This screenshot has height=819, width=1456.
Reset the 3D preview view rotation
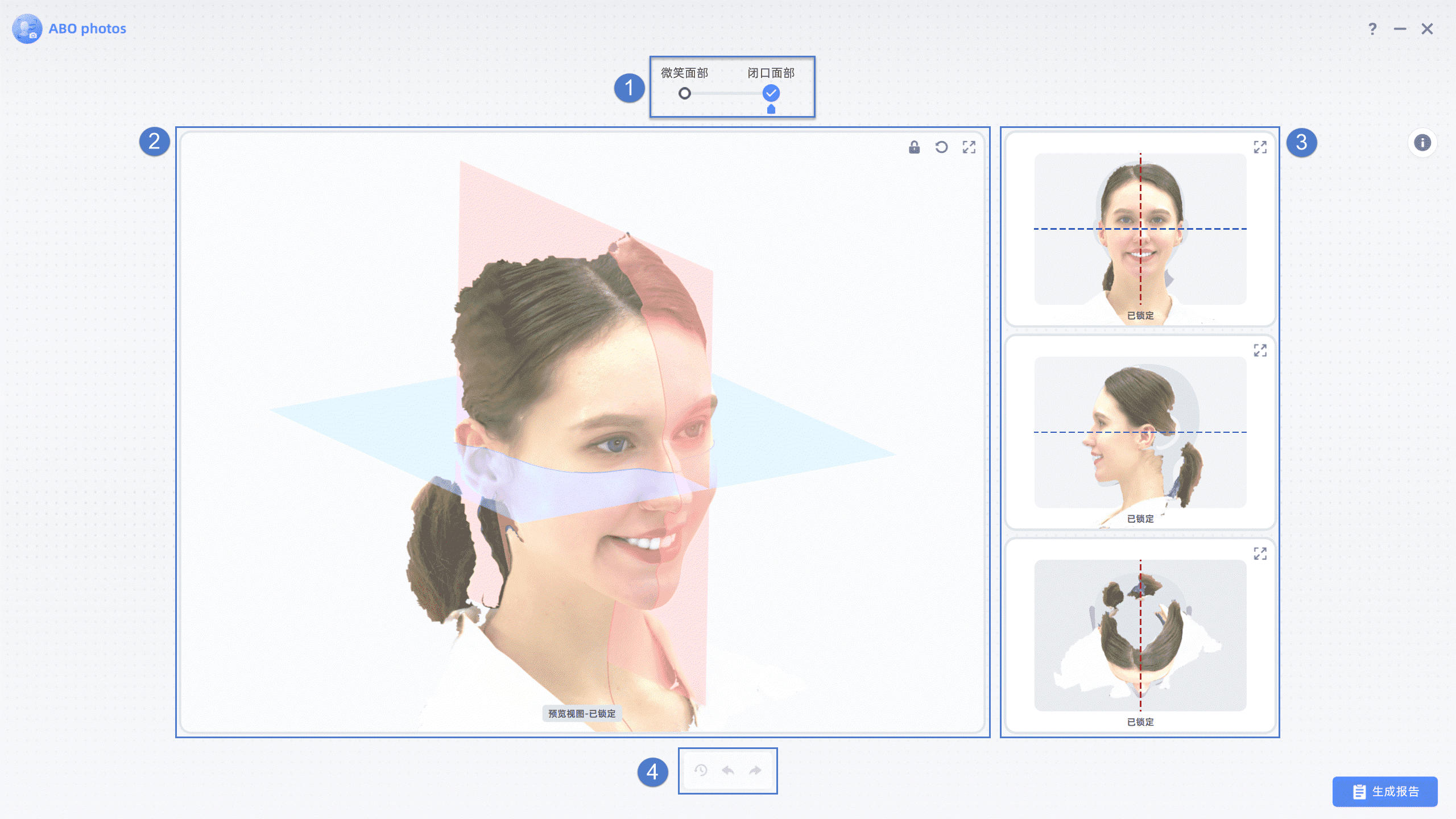click(x=941, y=147)
